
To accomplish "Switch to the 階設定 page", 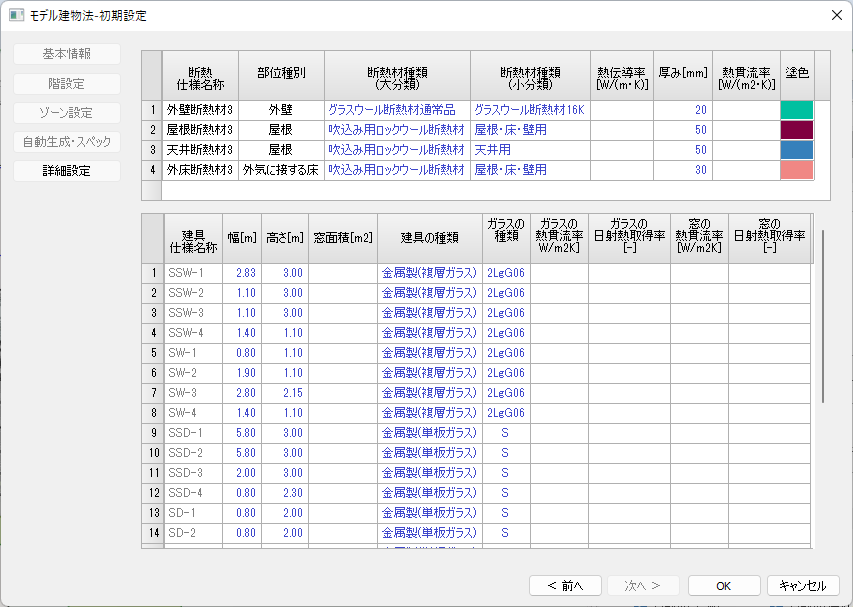I will tap(67, 84).
